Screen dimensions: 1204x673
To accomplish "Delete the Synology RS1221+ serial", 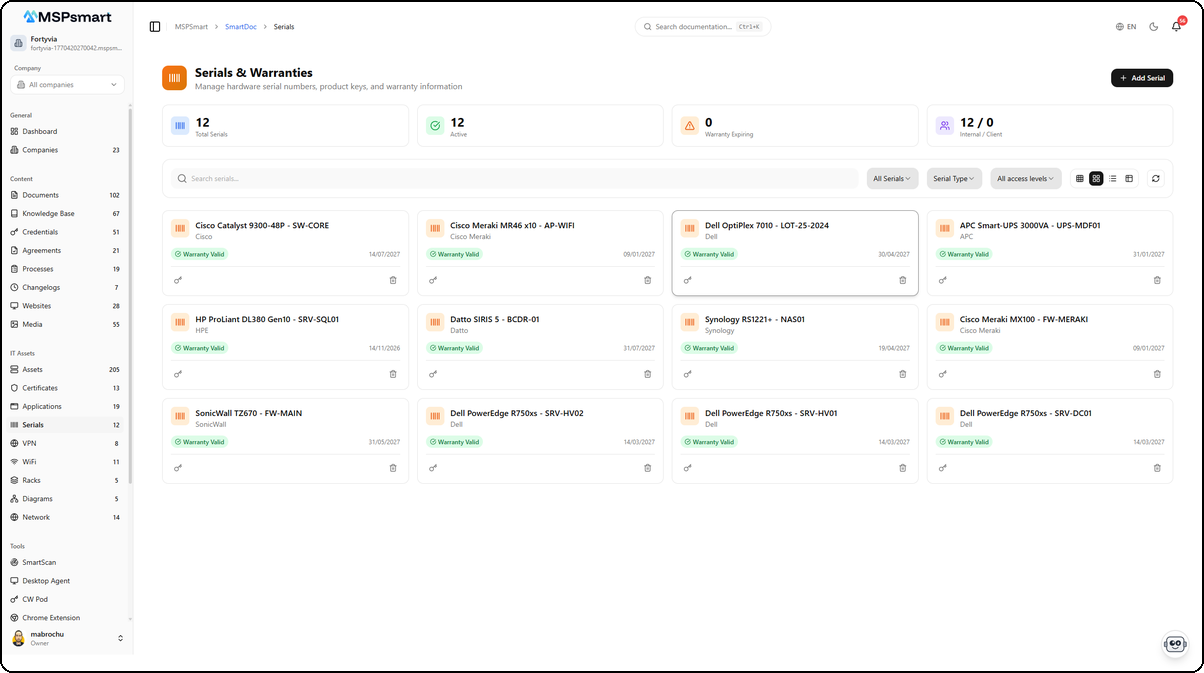I will 902,374.
